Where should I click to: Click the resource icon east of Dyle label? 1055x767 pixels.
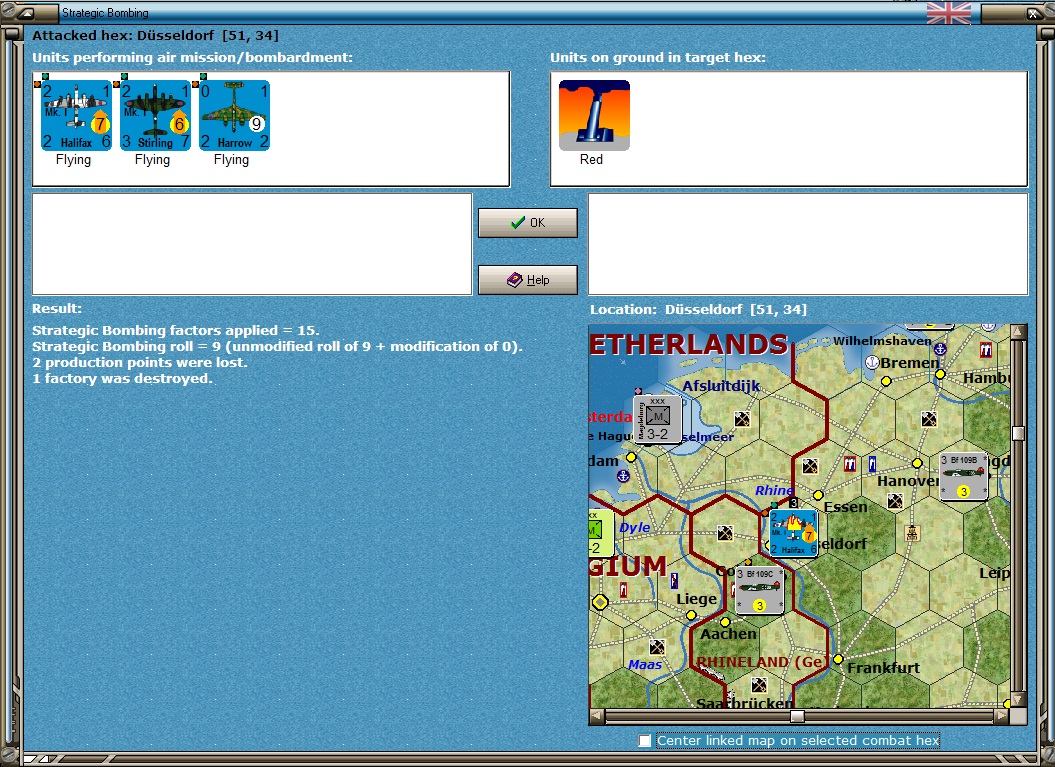pos(725,533)
